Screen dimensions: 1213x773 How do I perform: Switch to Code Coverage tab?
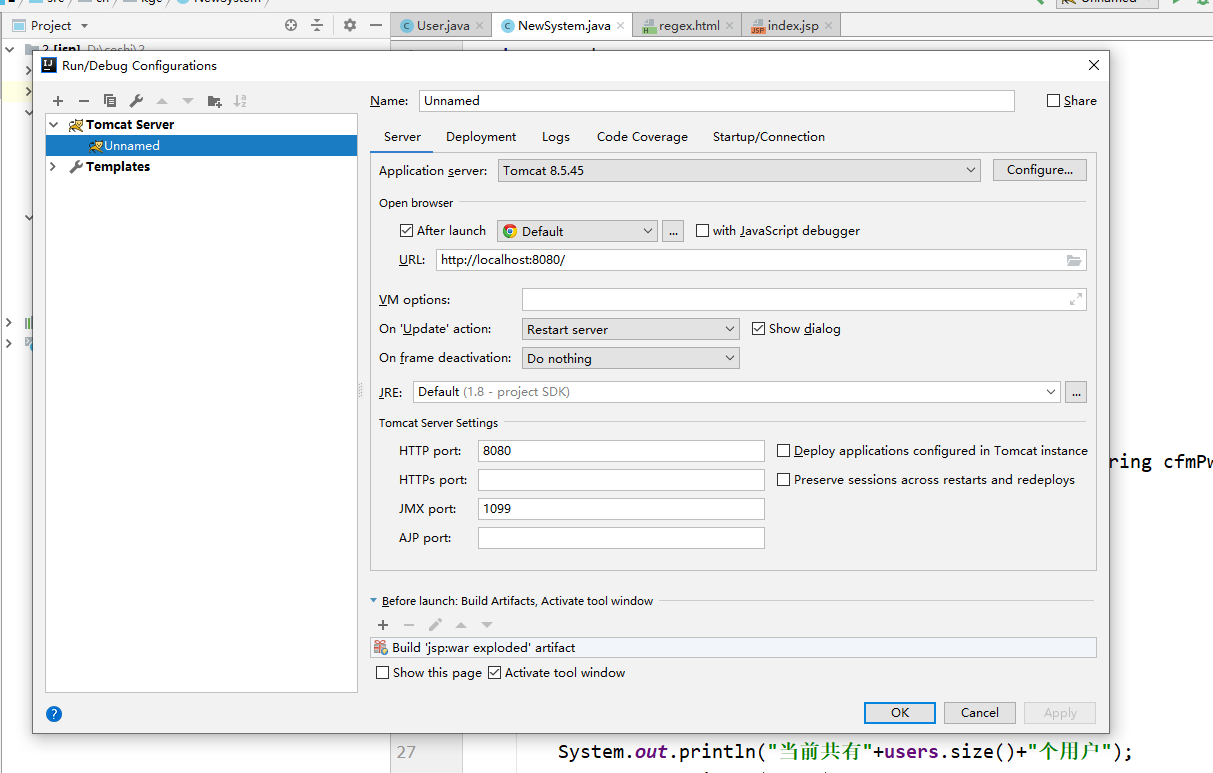point(642,137)
